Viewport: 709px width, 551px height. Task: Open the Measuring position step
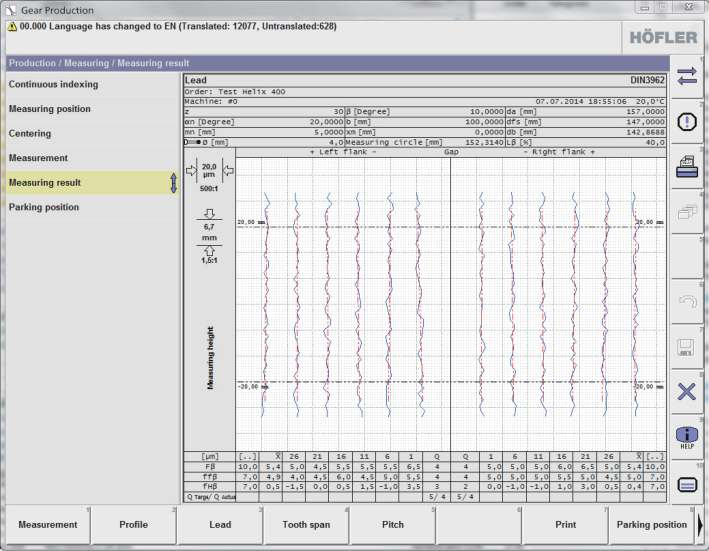point(50,109)
